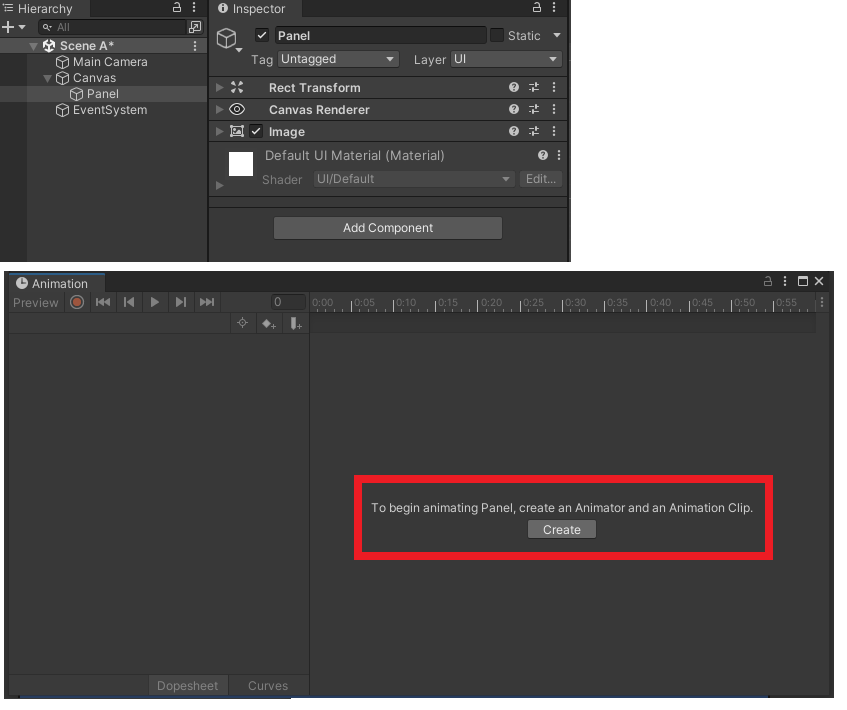This screenshot has width=847, height=710.
Task: Expand the Default UI Material section
Action: click(x=220, y=185)
